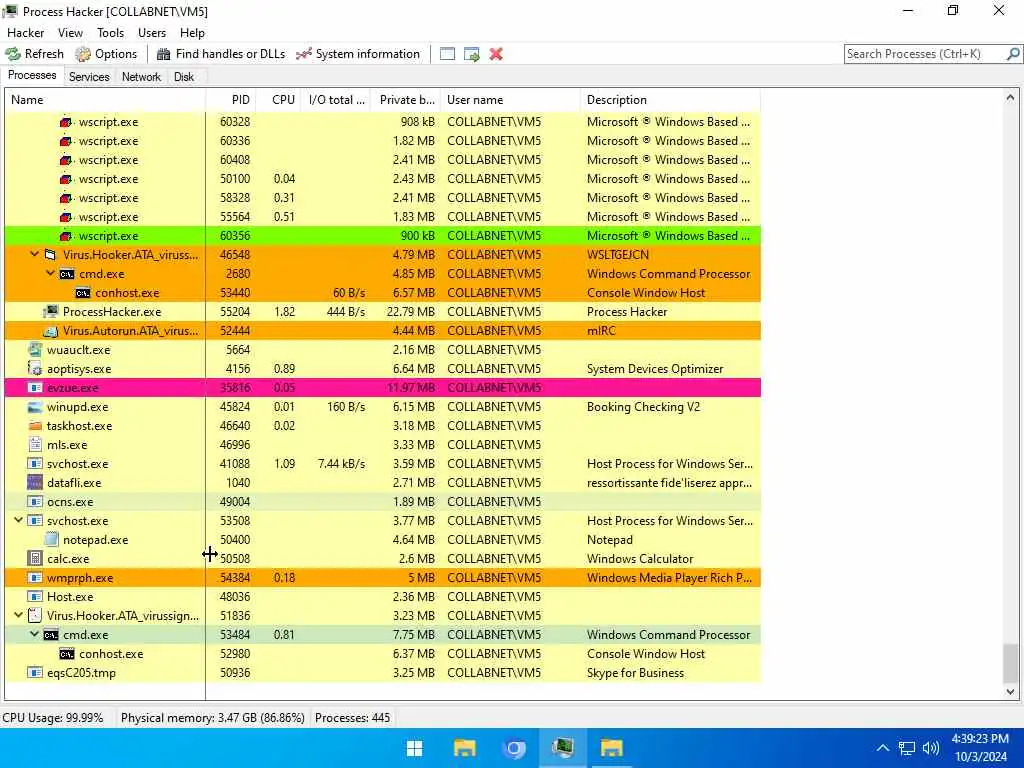The width and height of the screenshot is (1024, 768).
Task: Click the ProcessHacker.exe process icon
Action: [x=50, y=312]
